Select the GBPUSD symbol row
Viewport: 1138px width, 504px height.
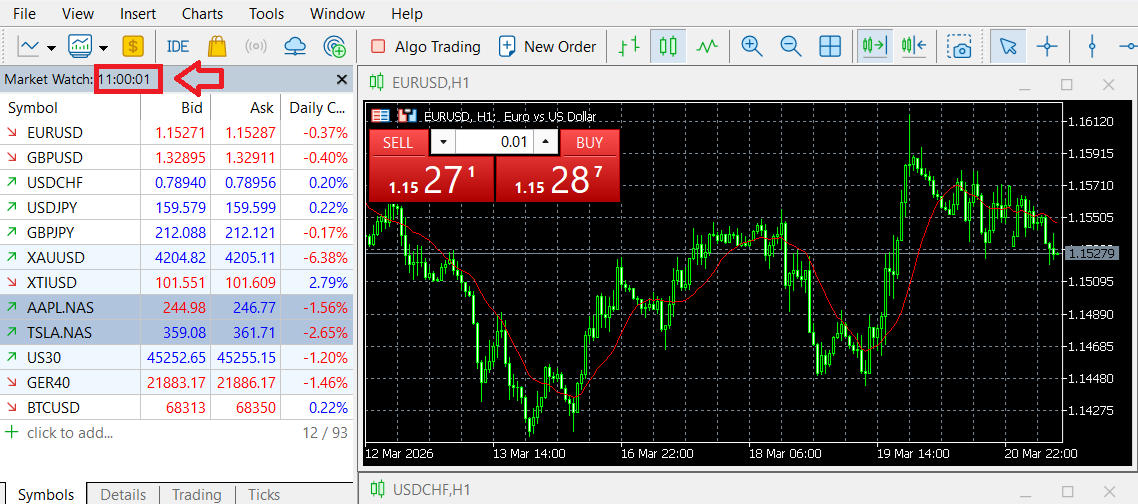176,158
